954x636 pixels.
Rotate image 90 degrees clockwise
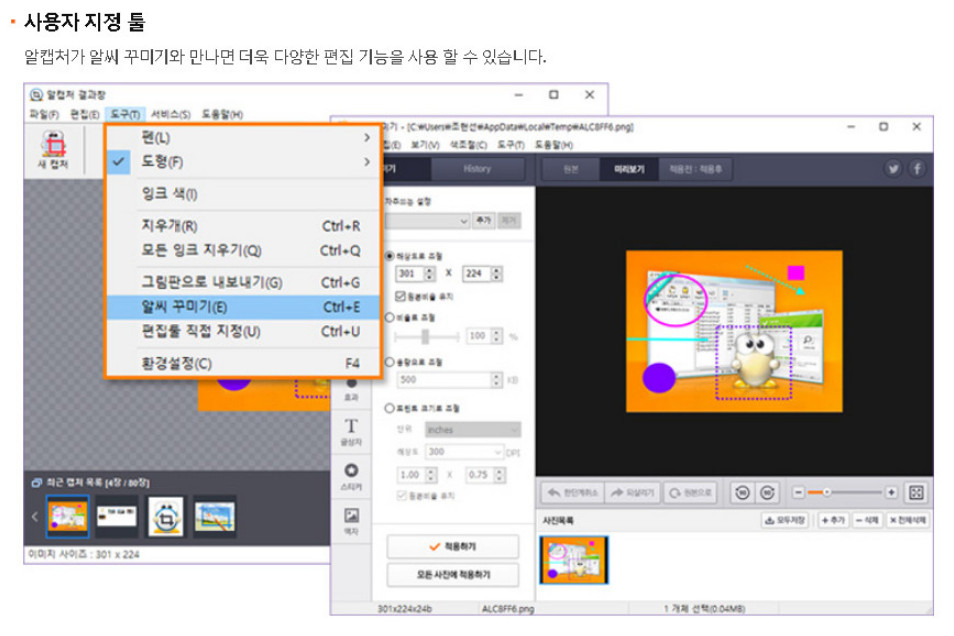click(x=767, y=492)
